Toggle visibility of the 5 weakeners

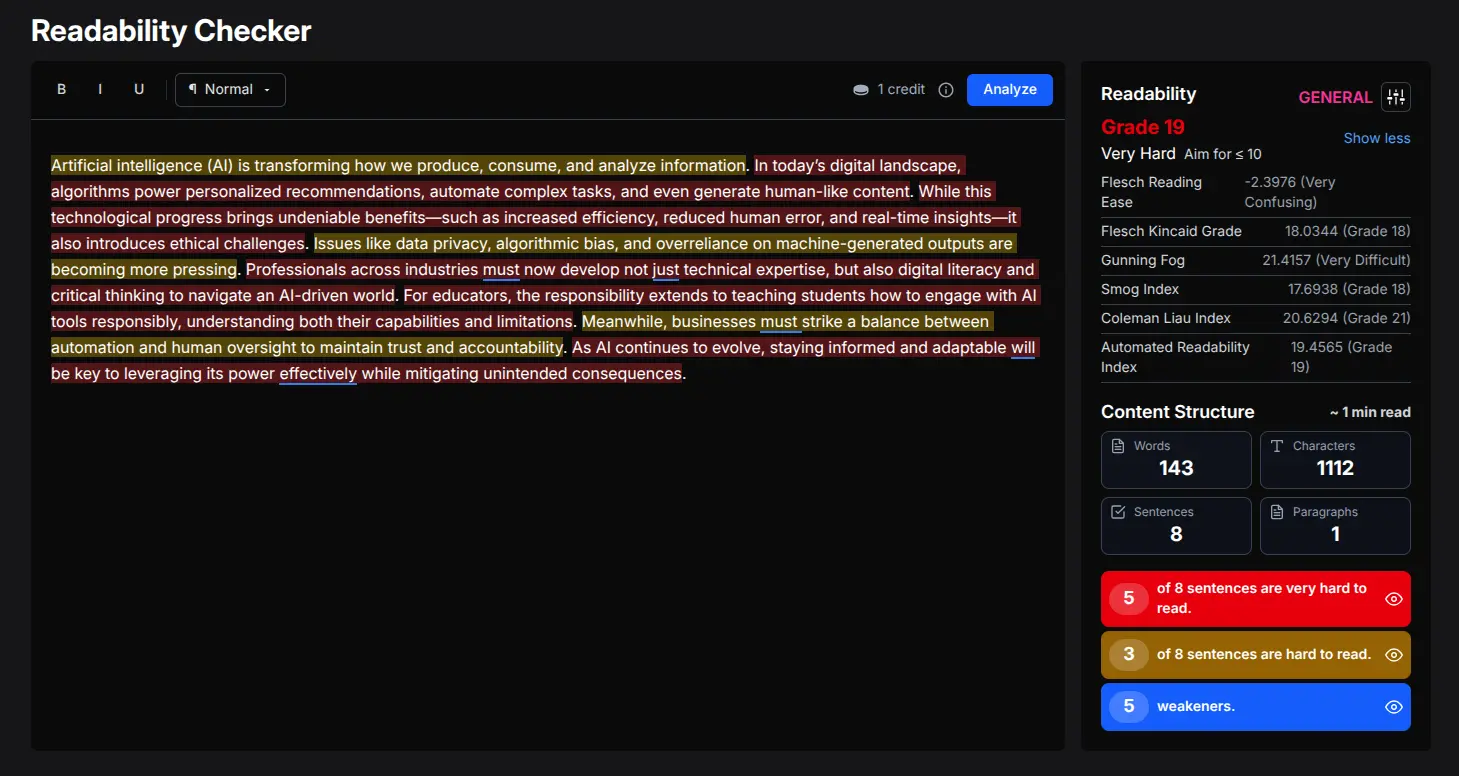point(1393,706)
